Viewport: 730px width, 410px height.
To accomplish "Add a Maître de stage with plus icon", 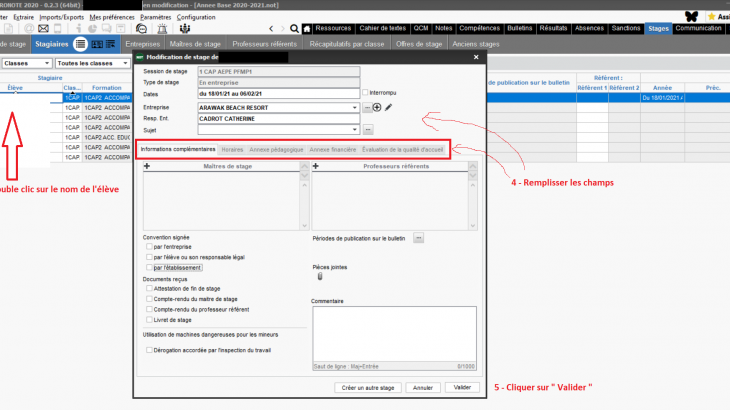I will pos(147,166).
